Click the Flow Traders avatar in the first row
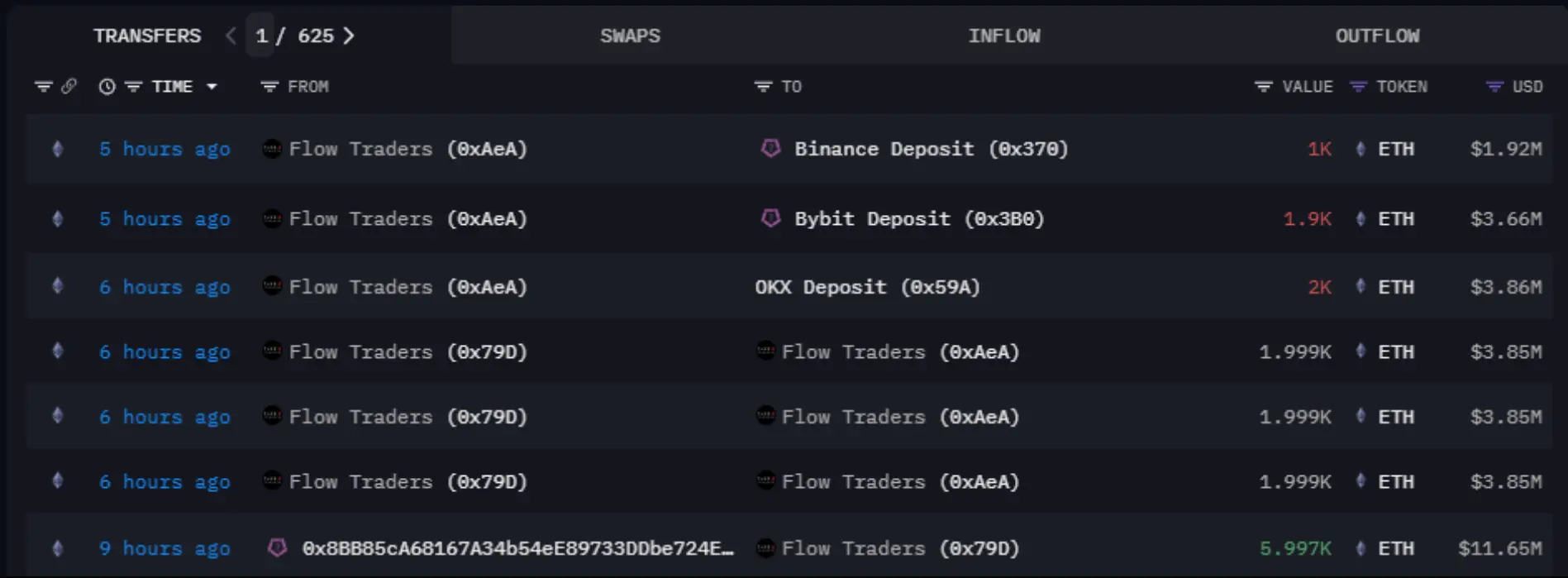 [x=271, y=149]
